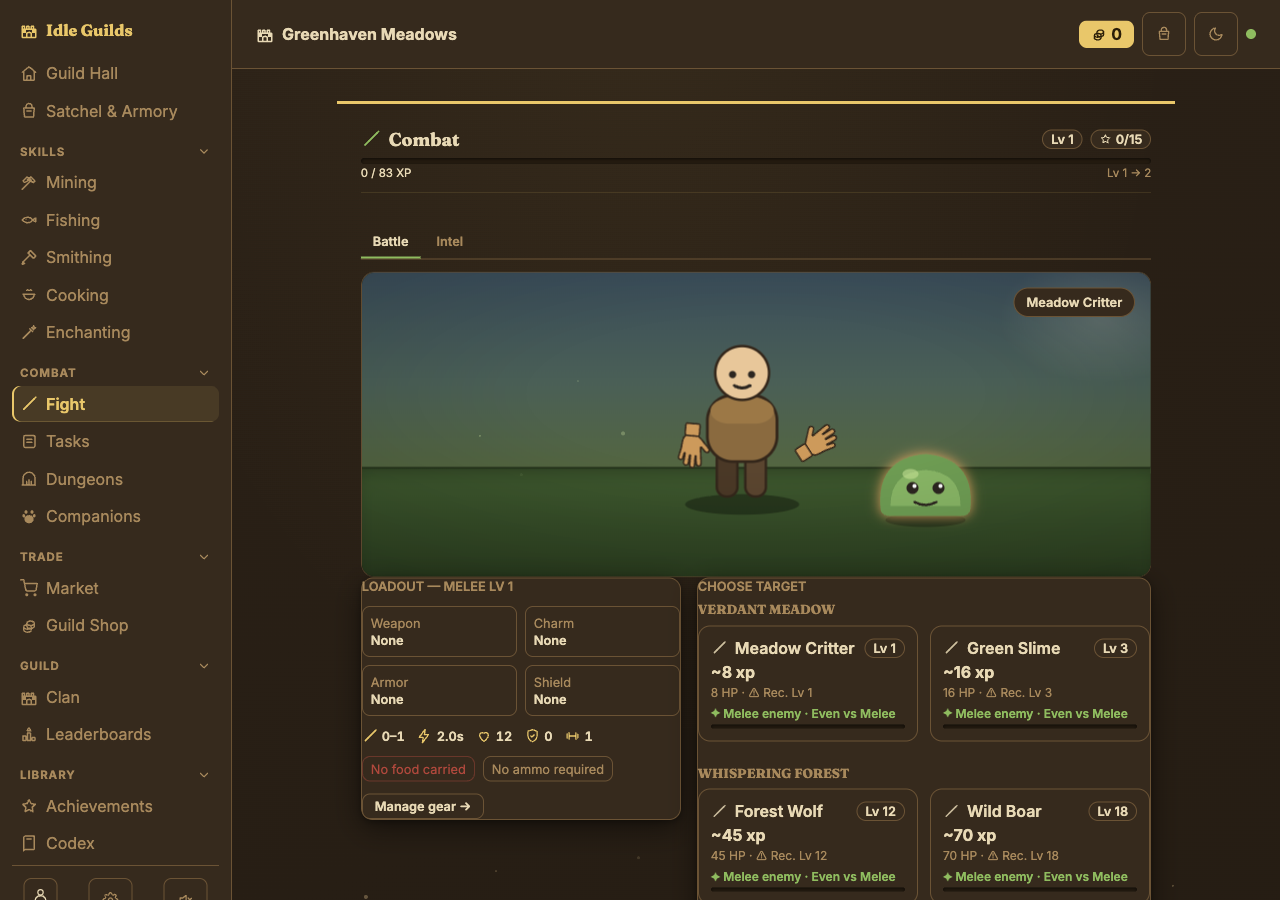
Task: Select the Charm loadout slot
Action: click(x=602, y=631)
